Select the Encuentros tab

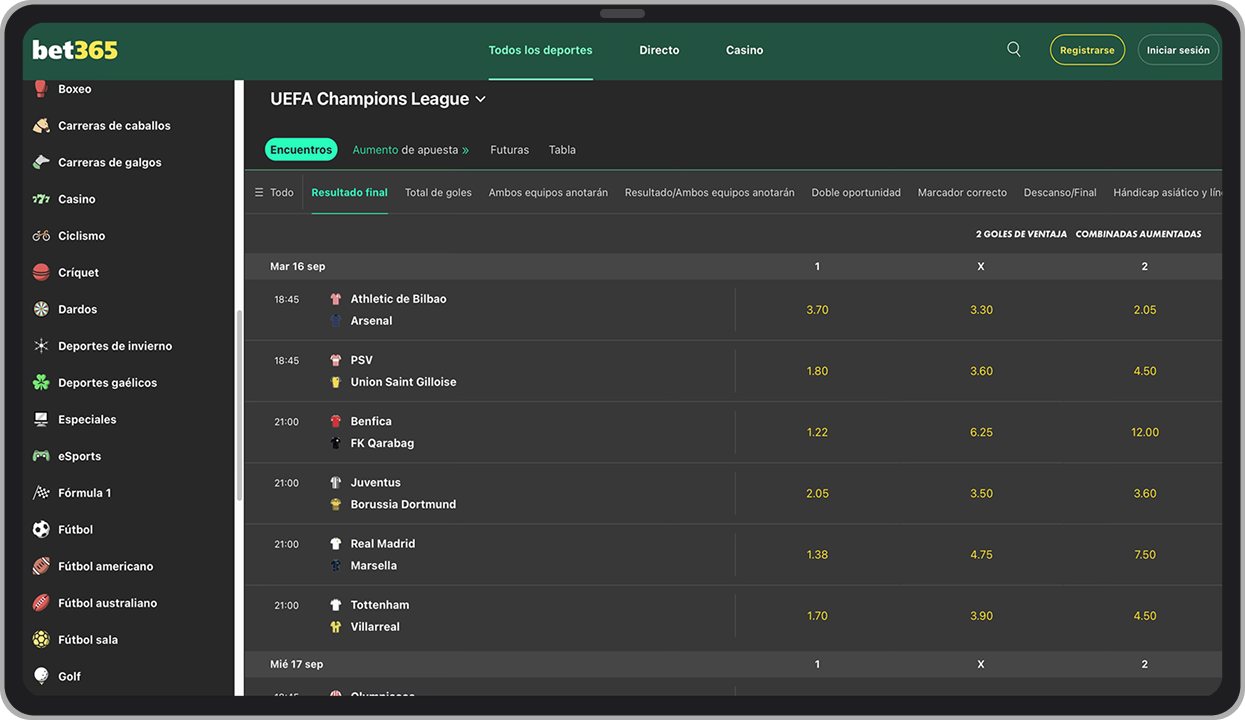301,150
